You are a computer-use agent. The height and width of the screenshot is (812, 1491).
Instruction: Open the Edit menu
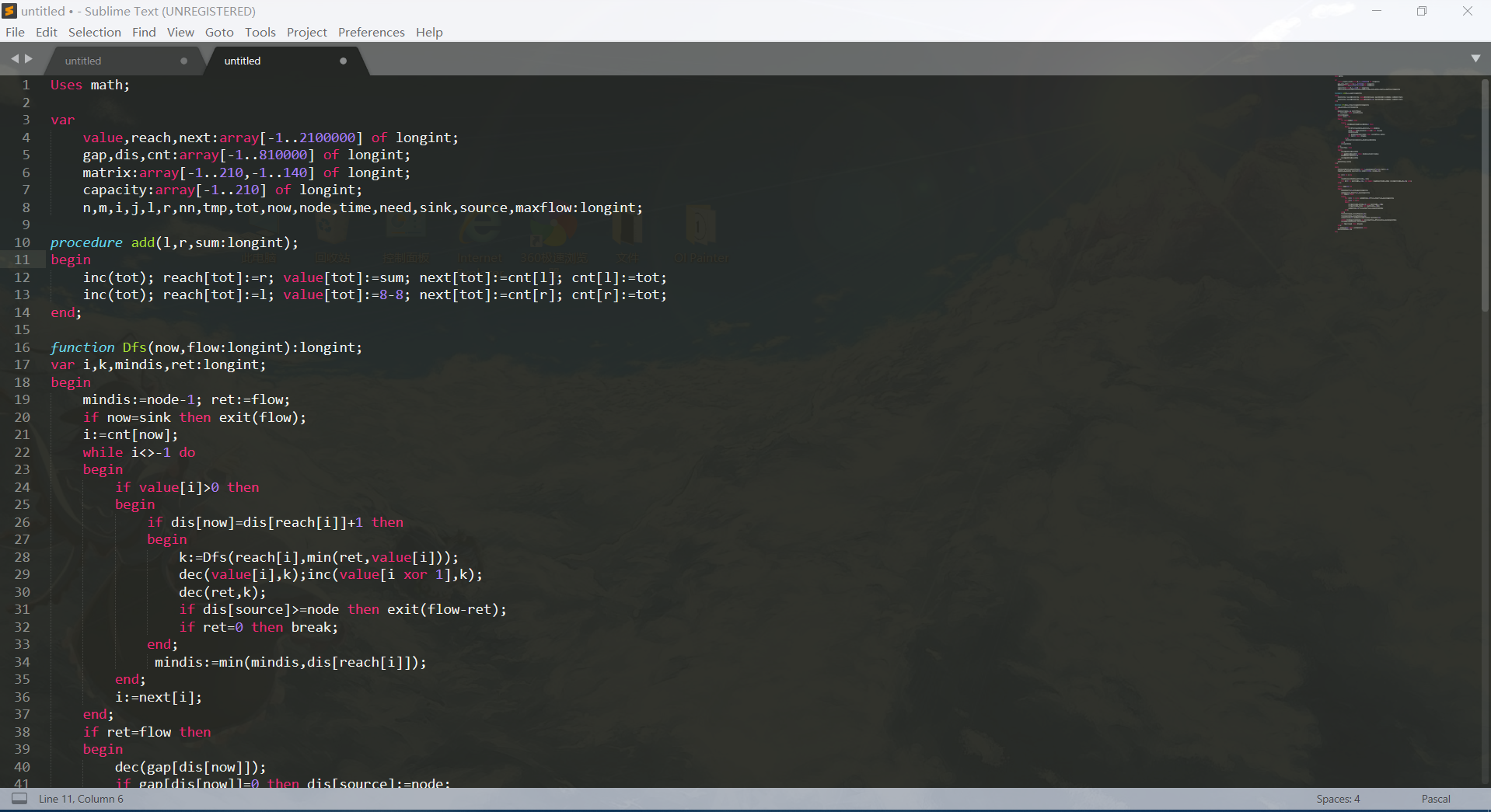coord(47,32)
